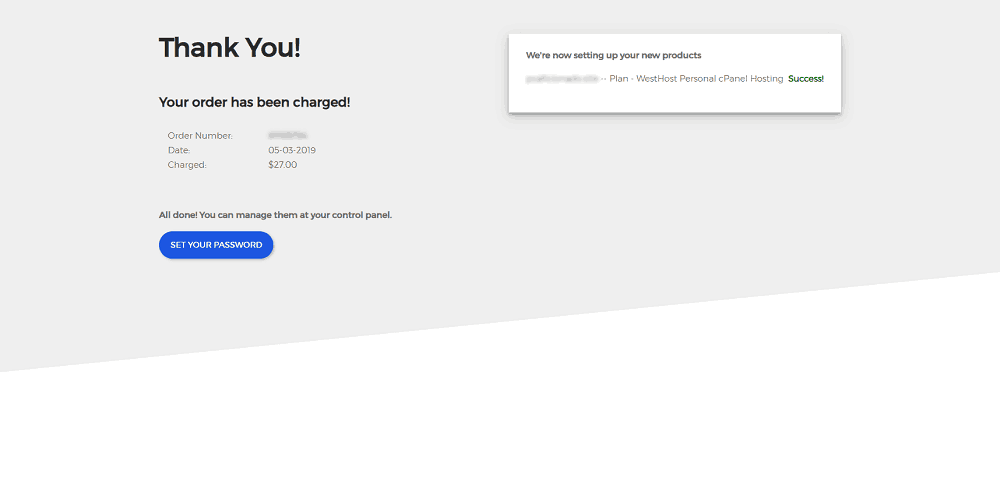This screenshot has height=493, width=1000.
Task: Select 'WestHost Personal cPanel Hosting' plan text
Action: tap(709, 79)
